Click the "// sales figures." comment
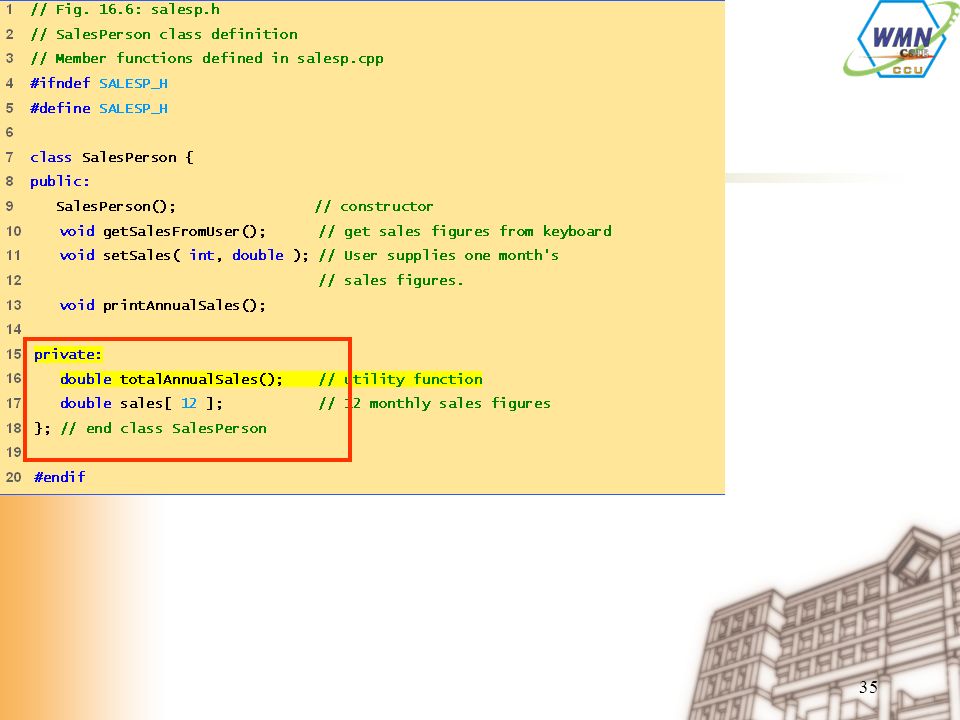Image resolution: width=960 pixels, height=720 pixels. click(x=391, y=280)
